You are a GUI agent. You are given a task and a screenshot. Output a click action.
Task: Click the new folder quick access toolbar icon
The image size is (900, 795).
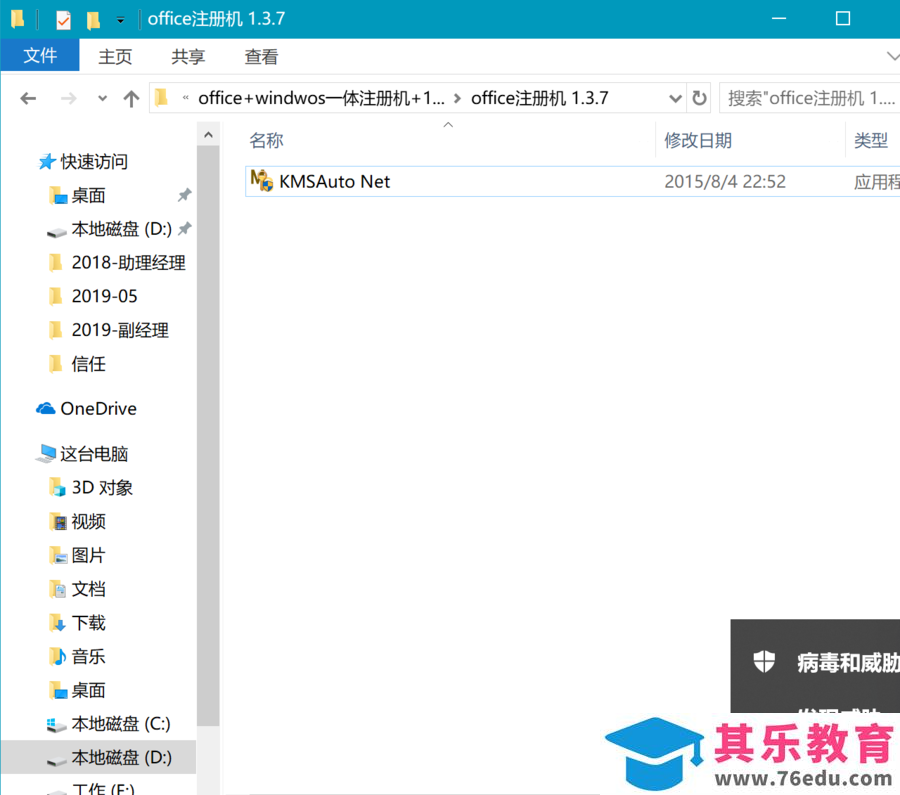point(93,20)
